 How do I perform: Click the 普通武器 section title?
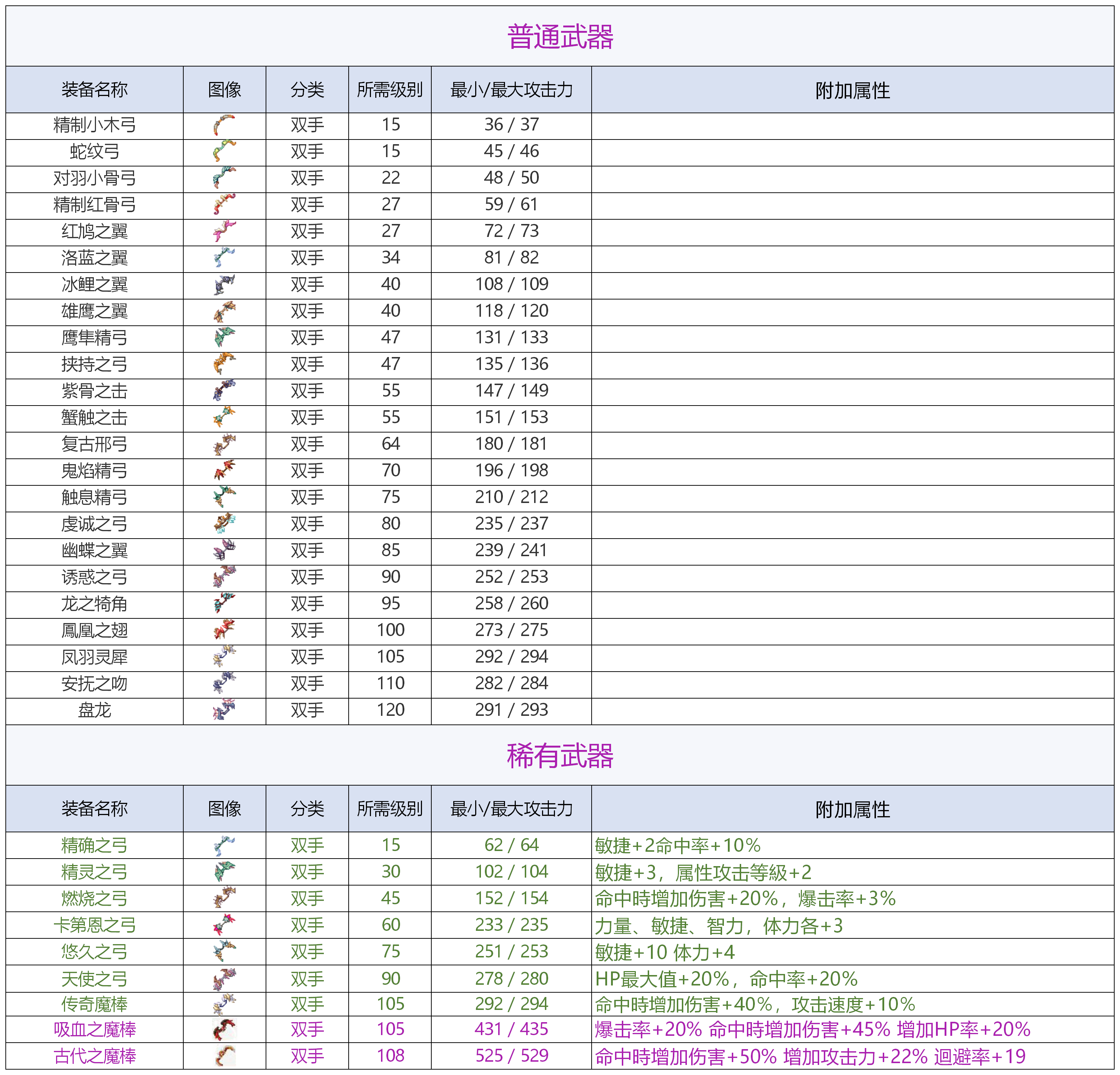pyautogui.click(x=560, y=37)
